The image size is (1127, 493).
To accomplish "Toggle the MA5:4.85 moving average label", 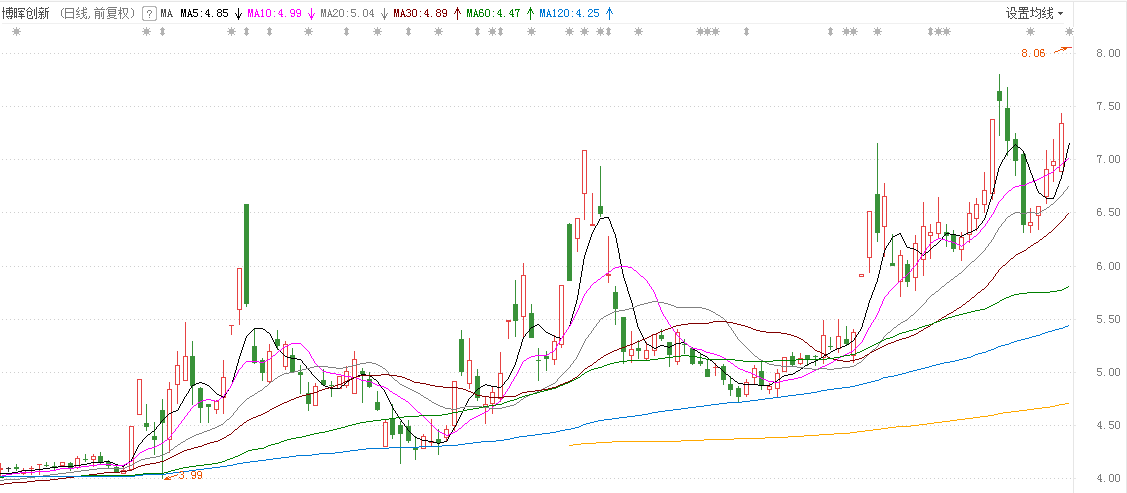I will (204, 14).
